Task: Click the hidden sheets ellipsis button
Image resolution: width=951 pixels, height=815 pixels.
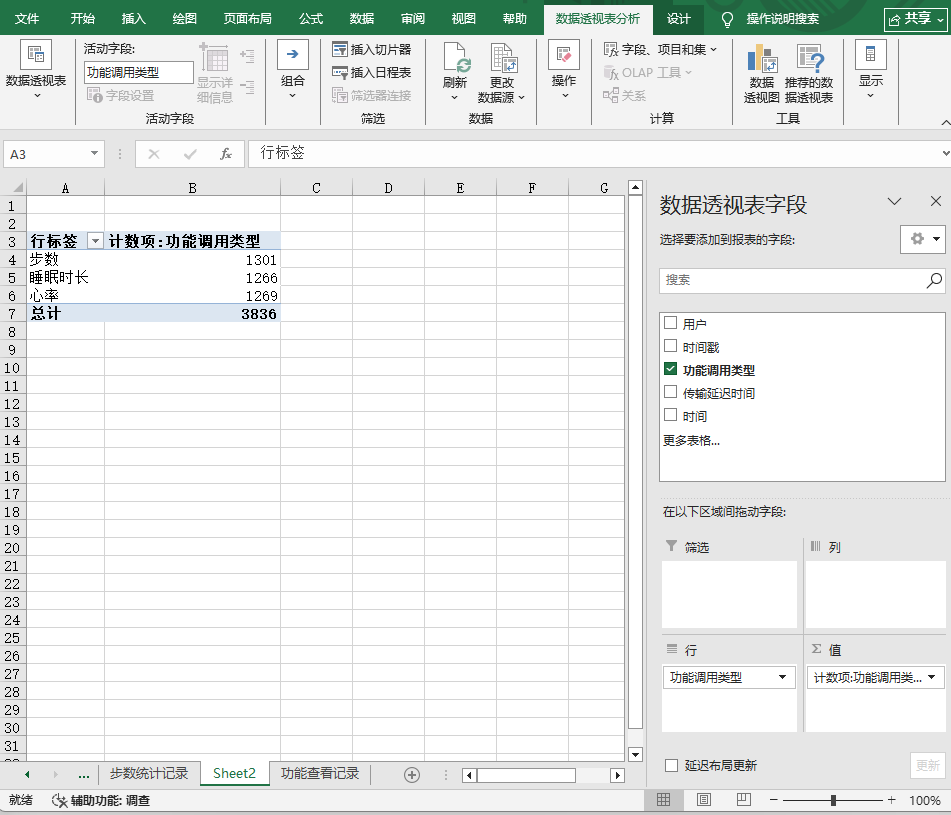Action: [84, 774]
